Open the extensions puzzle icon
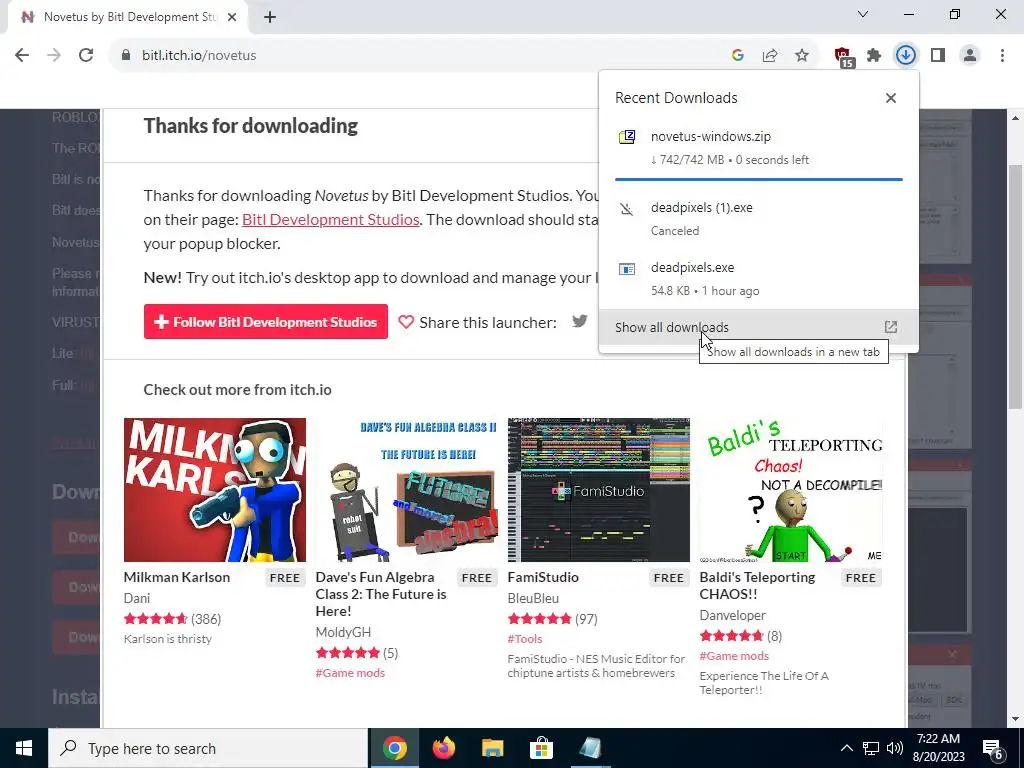1024x768 pixels. (874, 56)
